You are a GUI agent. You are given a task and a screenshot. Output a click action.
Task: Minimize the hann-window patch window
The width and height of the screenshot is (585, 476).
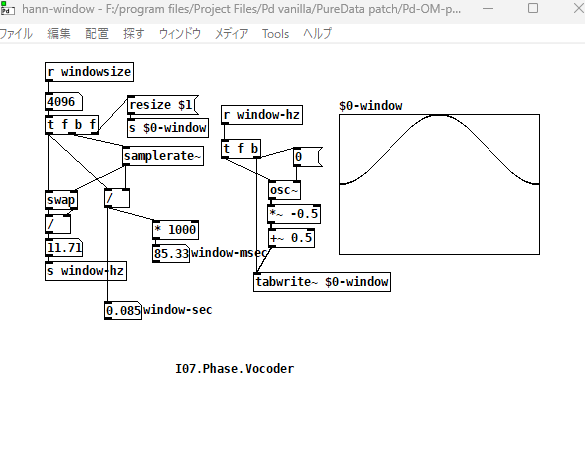click(488, 9)
